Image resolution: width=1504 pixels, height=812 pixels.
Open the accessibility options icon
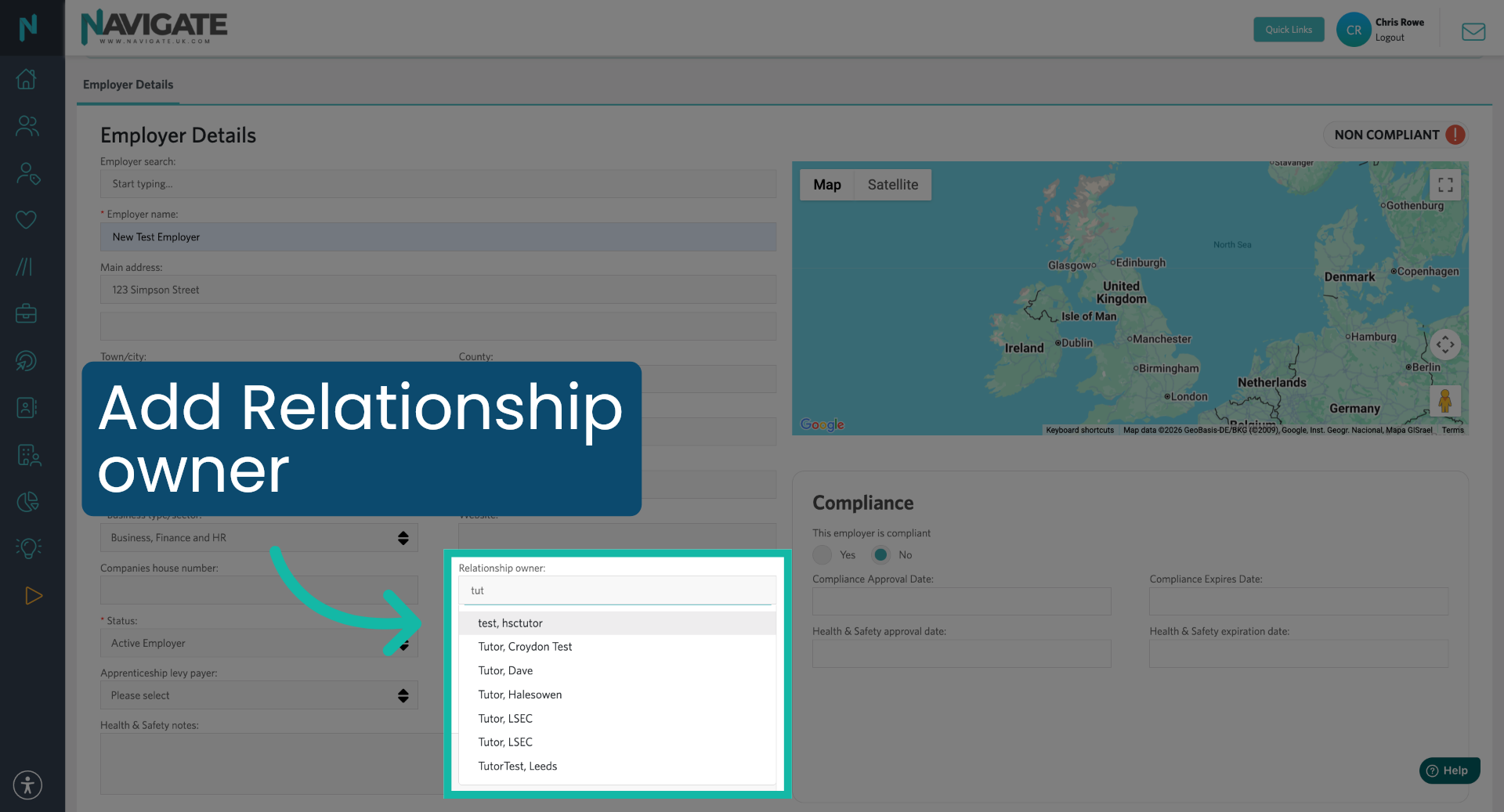(27, 785)
